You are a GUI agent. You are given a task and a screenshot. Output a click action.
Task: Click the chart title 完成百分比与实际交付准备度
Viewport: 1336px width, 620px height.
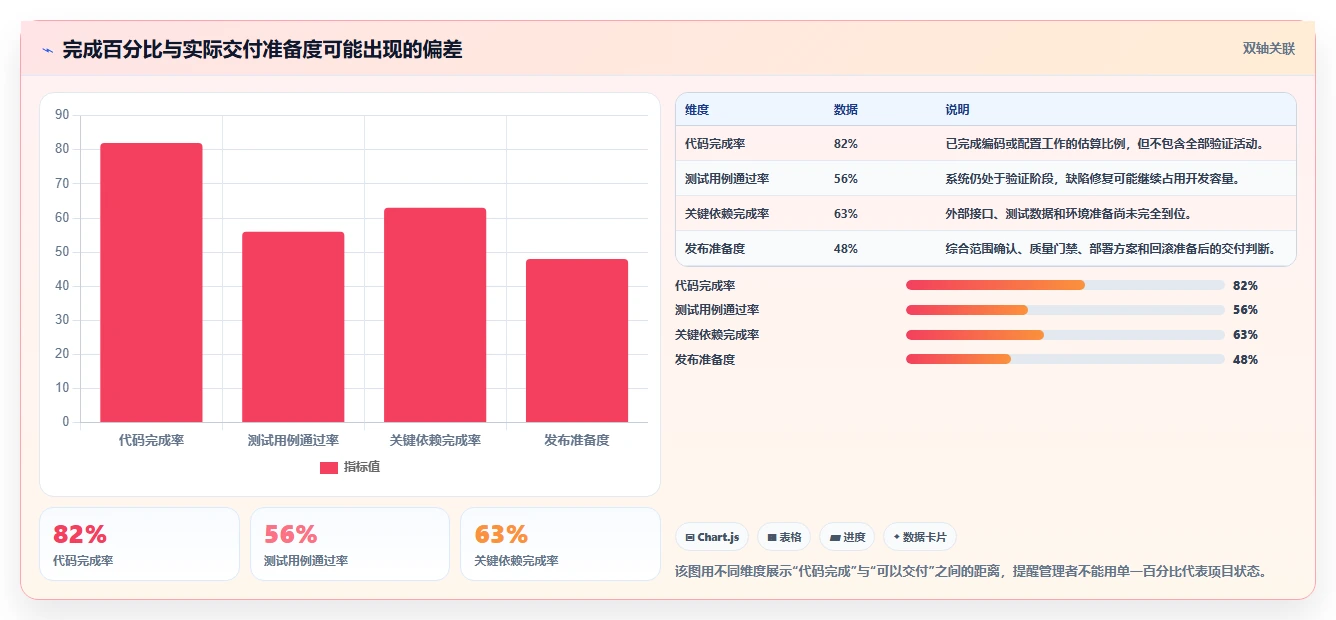click(x=263, y=50)
